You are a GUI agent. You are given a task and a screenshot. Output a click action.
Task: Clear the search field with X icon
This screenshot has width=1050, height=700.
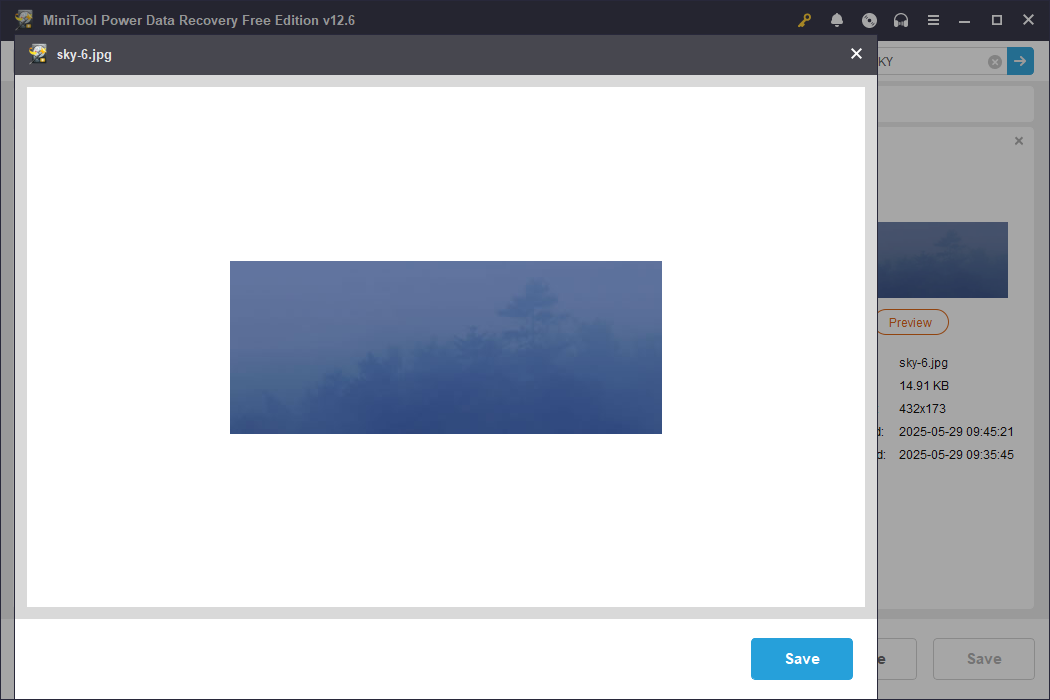[x=994, y=62]
